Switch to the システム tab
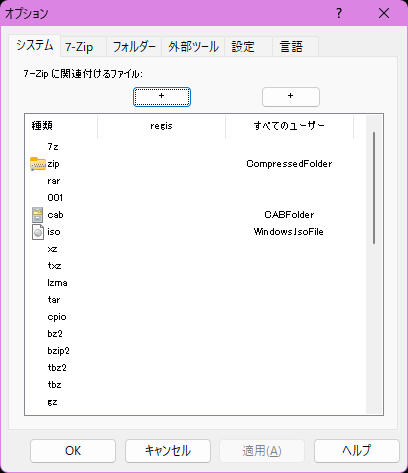Image resolution: width=408 pixels, height=473 pixels. [35, 45]
